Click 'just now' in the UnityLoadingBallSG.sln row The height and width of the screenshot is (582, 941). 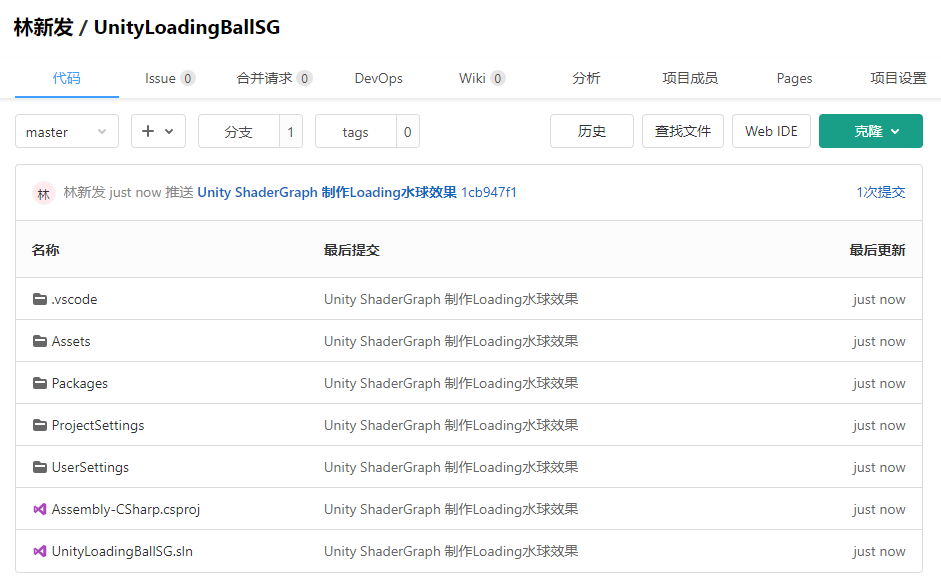pos(879,551)
